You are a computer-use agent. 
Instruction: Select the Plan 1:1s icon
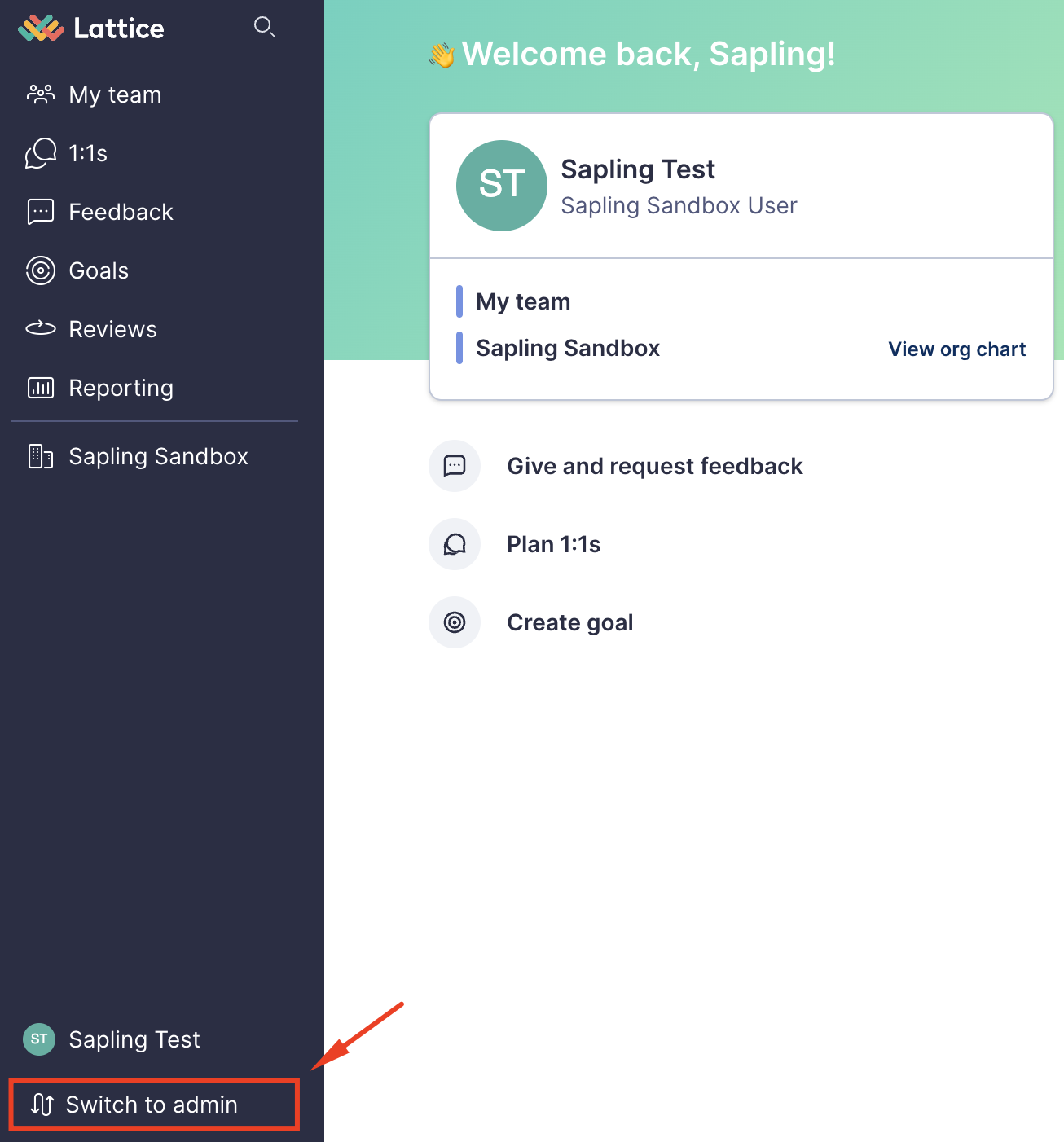point(455,543)
